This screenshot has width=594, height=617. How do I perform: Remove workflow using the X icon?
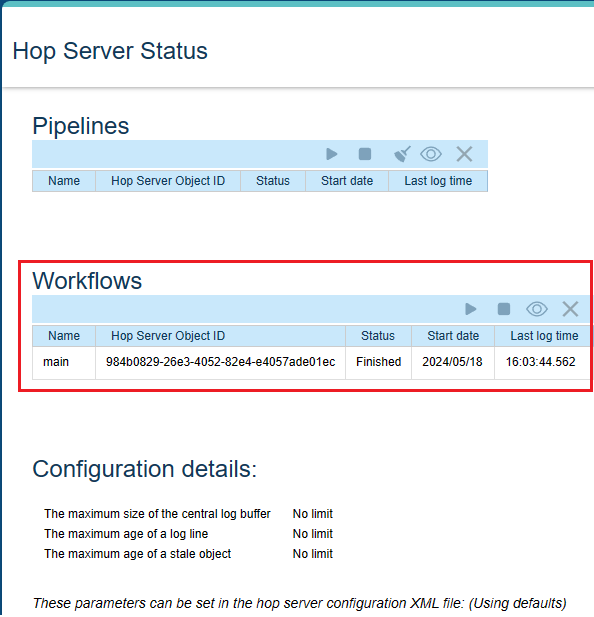pos(570,309)
